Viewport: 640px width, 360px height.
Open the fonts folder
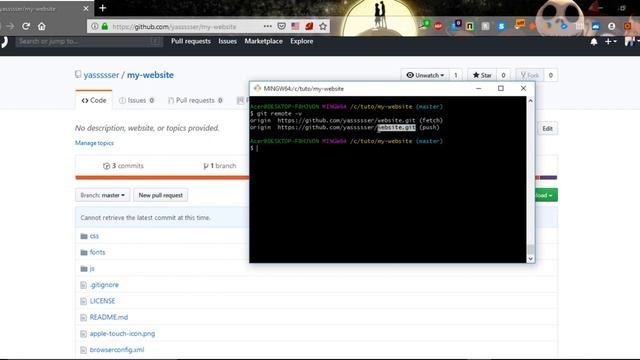click(x=98, y=252)
